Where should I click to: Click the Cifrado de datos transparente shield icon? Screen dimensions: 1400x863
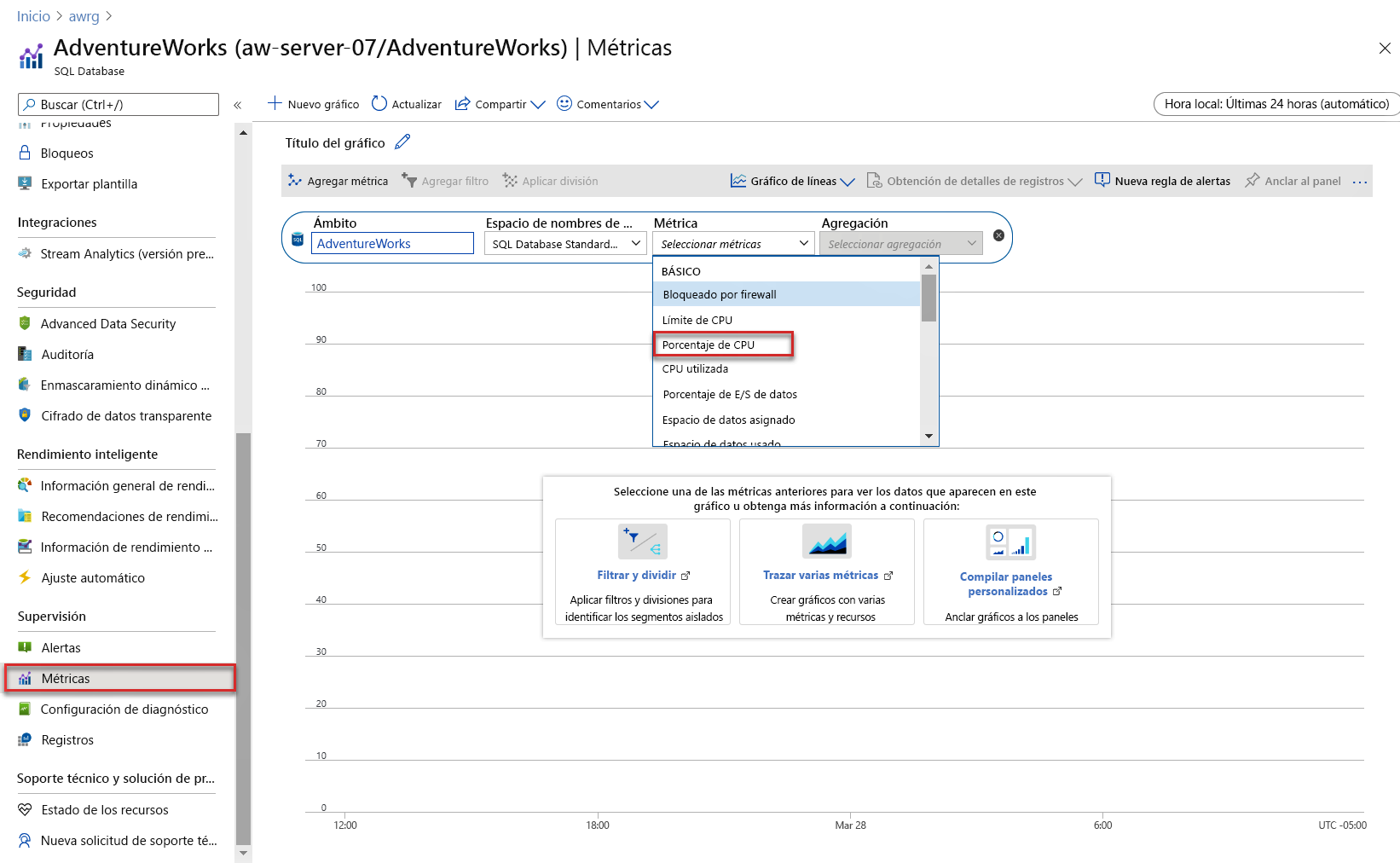click(25, 415)
